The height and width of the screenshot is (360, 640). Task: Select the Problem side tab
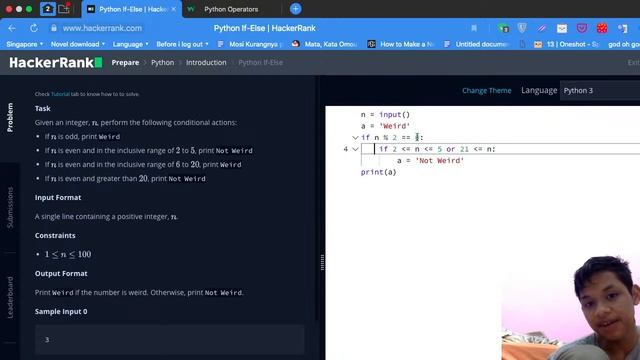click(10, 118)
